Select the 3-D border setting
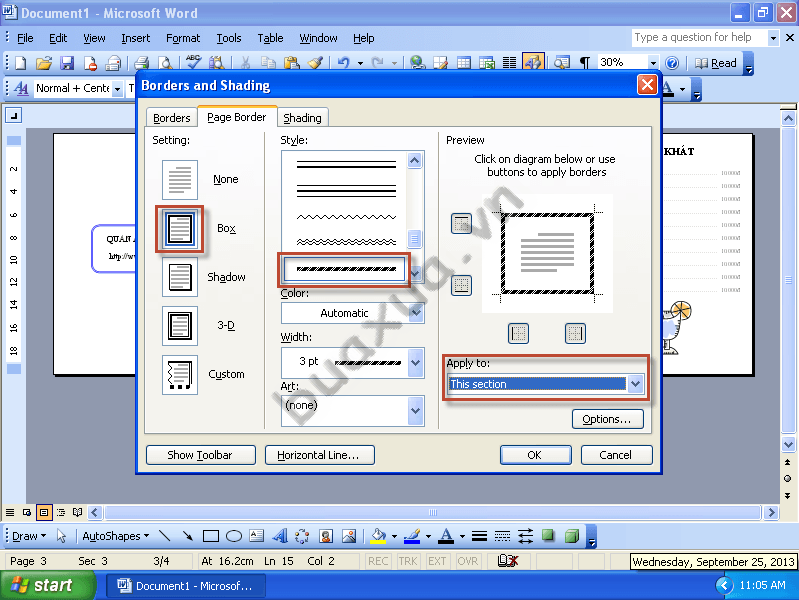This screenshot has width=799, height=600. tap(180, 326)
